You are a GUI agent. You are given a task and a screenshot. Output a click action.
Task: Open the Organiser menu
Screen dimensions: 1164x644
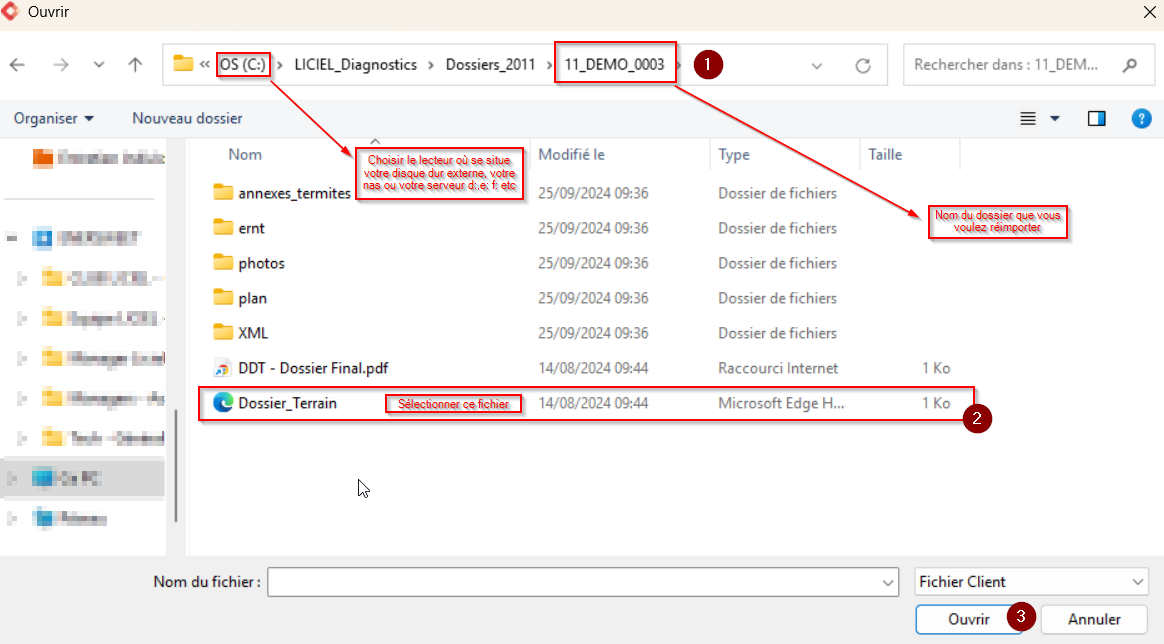click(54, 118)
